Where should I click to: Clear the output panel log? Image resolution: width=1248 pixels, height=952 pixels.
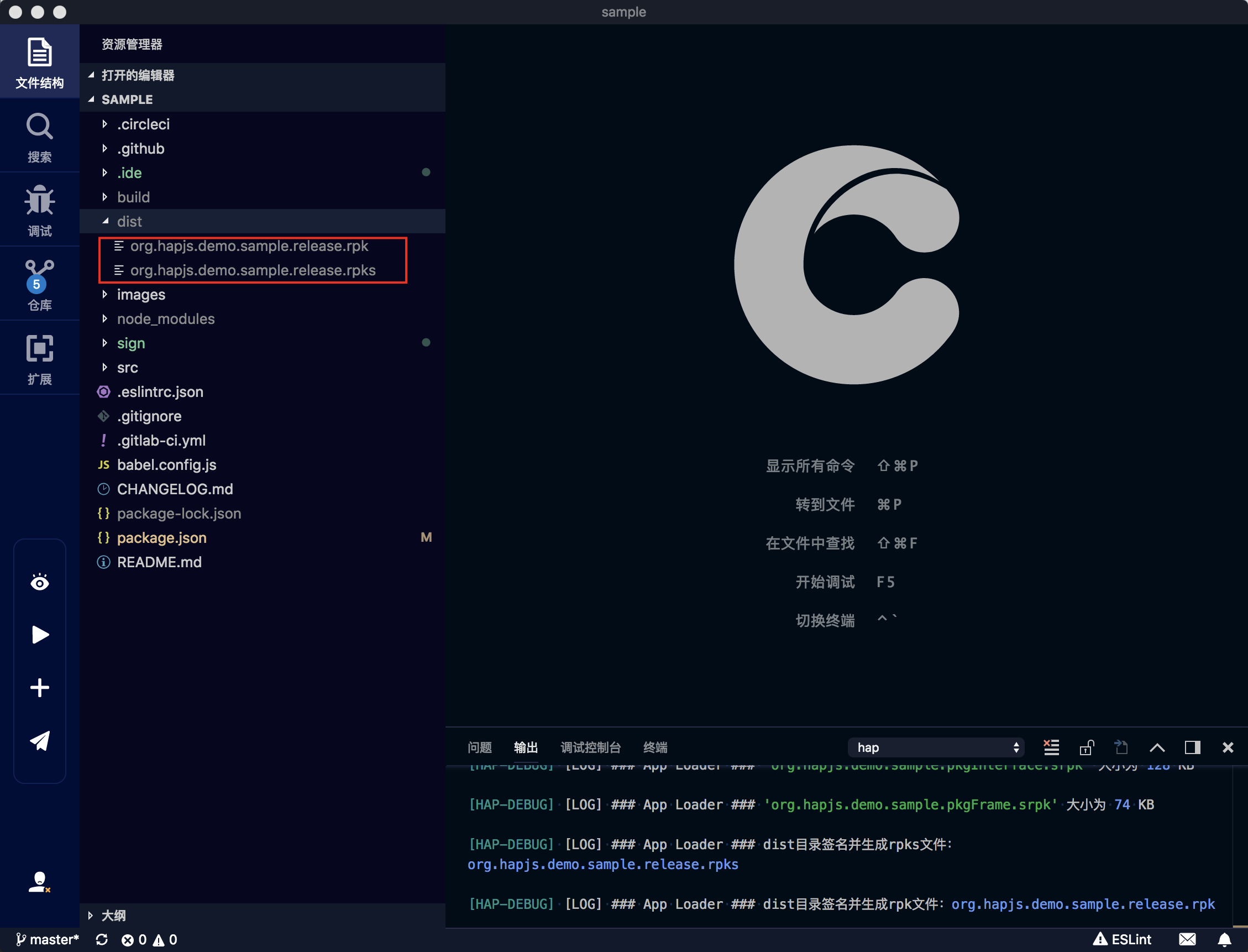click(x=1051, y=747)
